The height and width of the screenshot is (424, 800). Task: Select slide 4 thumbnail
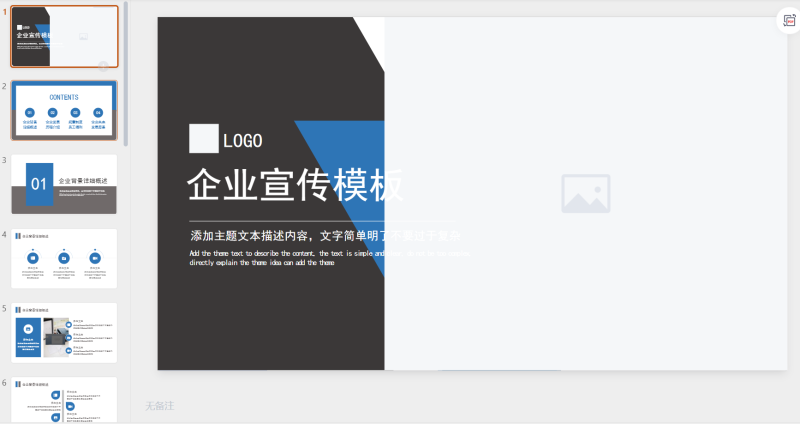point(64,259)
